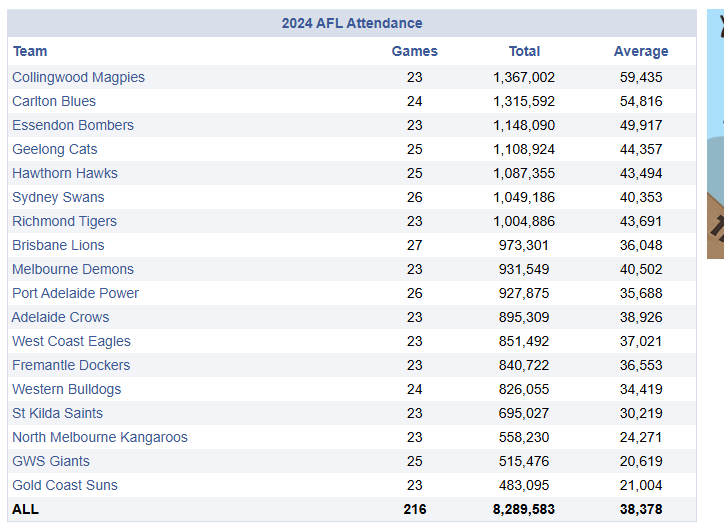Open Brisbane Lions team link
Viewport: 724px width, 529px height.
coord(58,245)
